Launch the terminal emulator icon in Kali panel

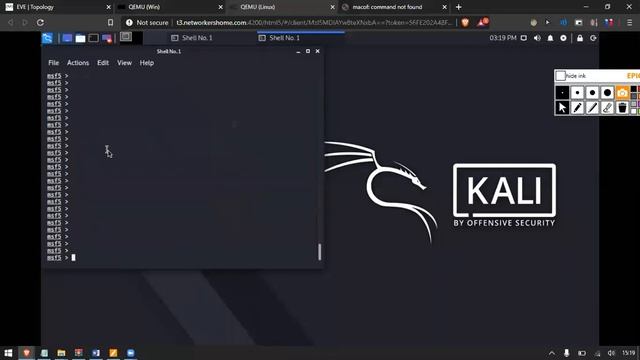[x=93, y=38]
